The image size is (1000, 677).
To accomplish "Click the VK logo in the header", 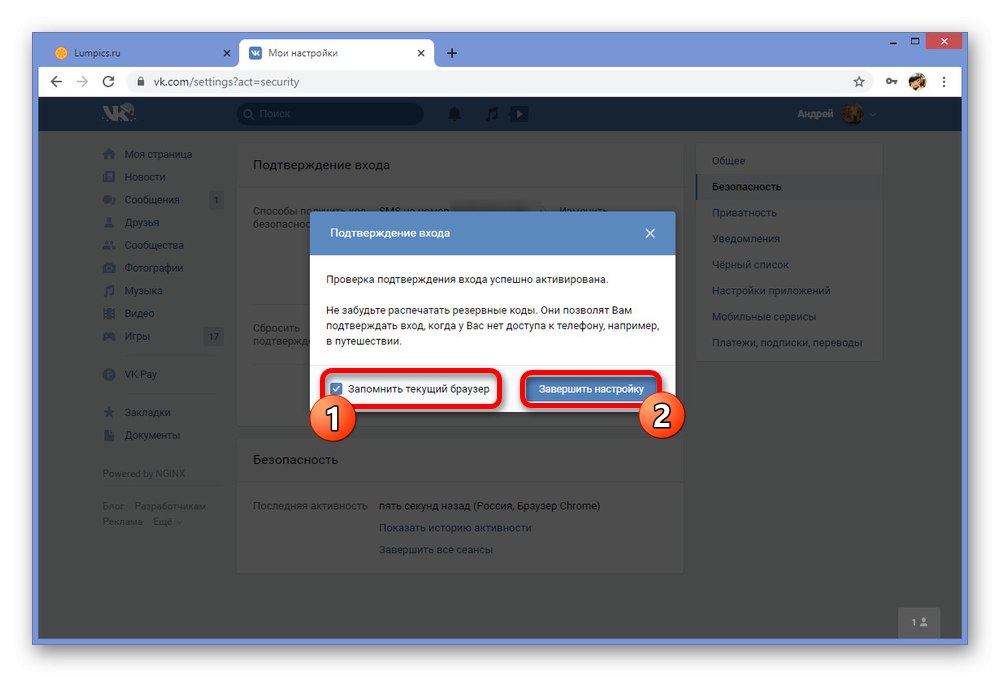I will click(x=118, y=114).
